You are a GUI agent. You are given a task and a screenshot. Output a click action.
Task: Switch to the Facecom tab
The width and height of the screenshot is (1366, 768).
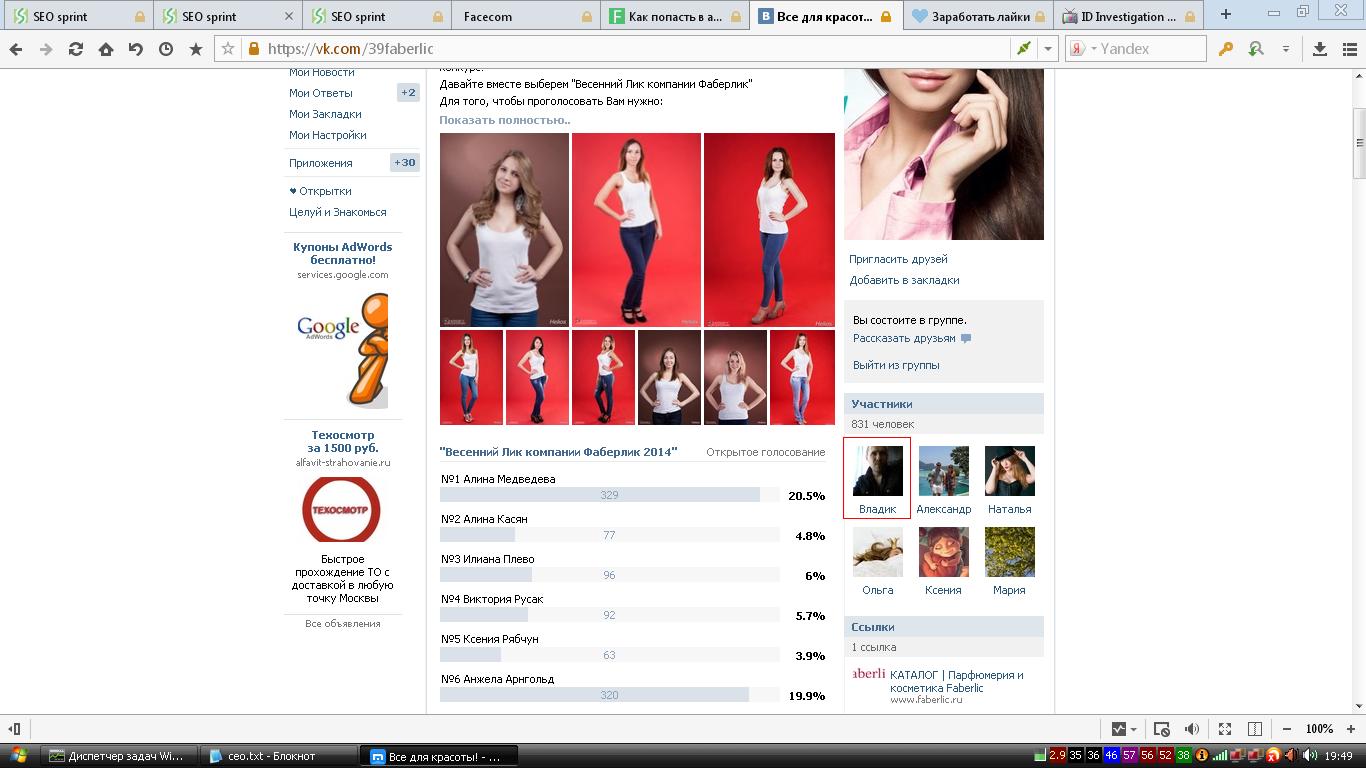(x=526, y=16)
